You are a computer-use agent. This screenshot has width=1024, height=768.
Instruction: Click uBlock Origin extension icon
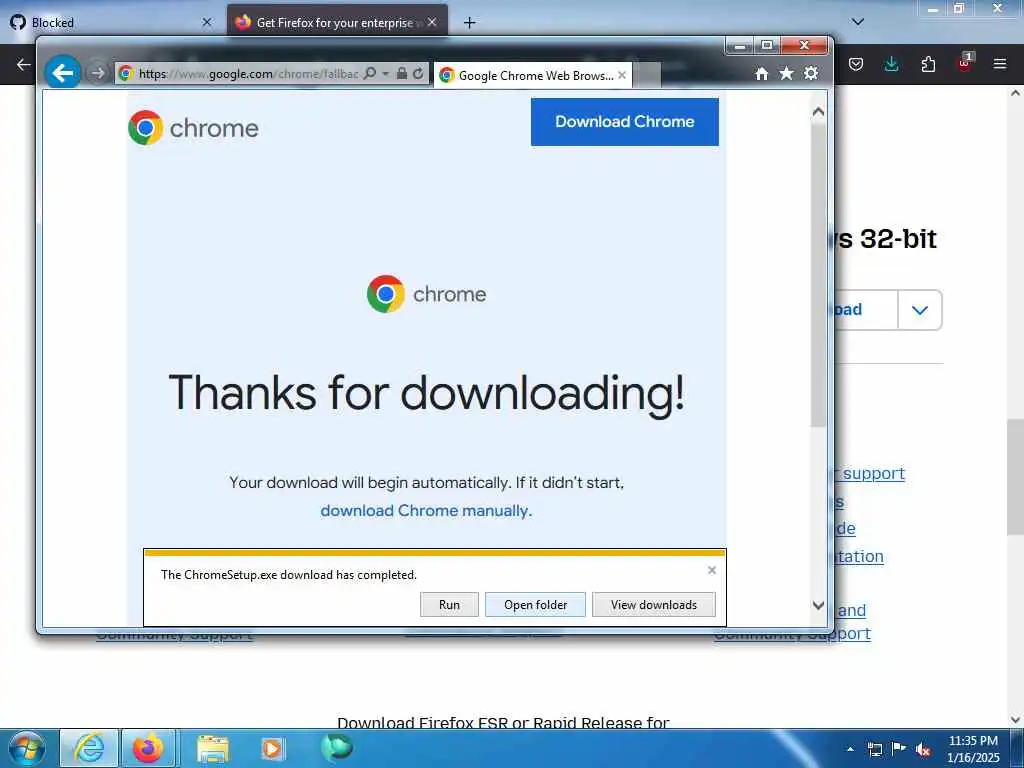pos(965,63)
